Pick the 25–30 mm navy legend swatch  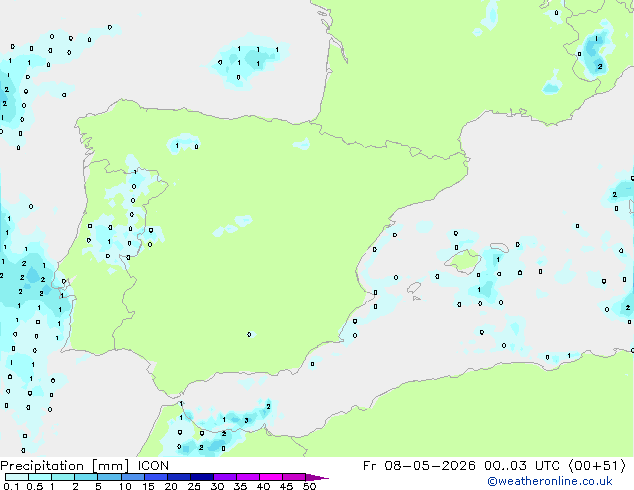[x=202, y=477]
